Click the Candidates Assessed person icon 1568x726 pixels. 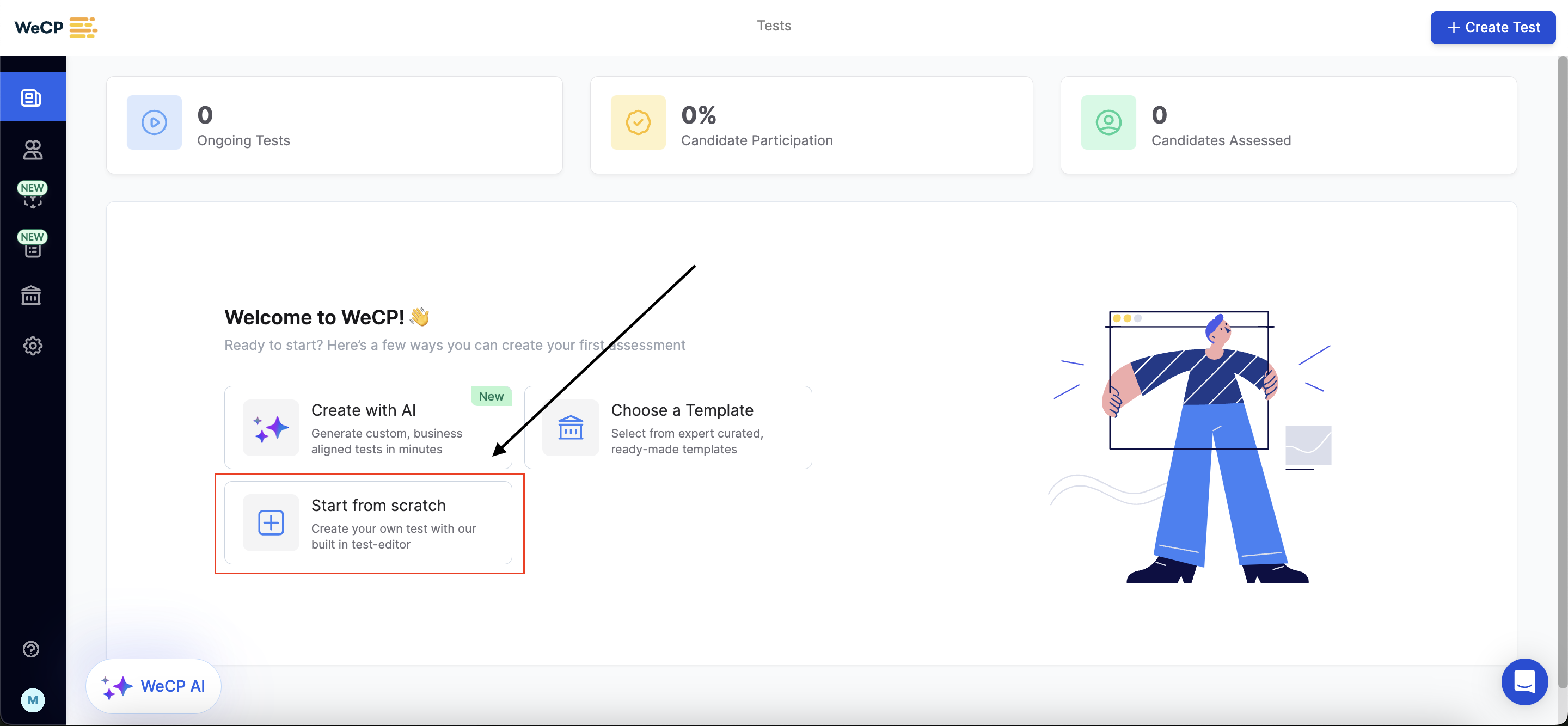pos(1108,122)
